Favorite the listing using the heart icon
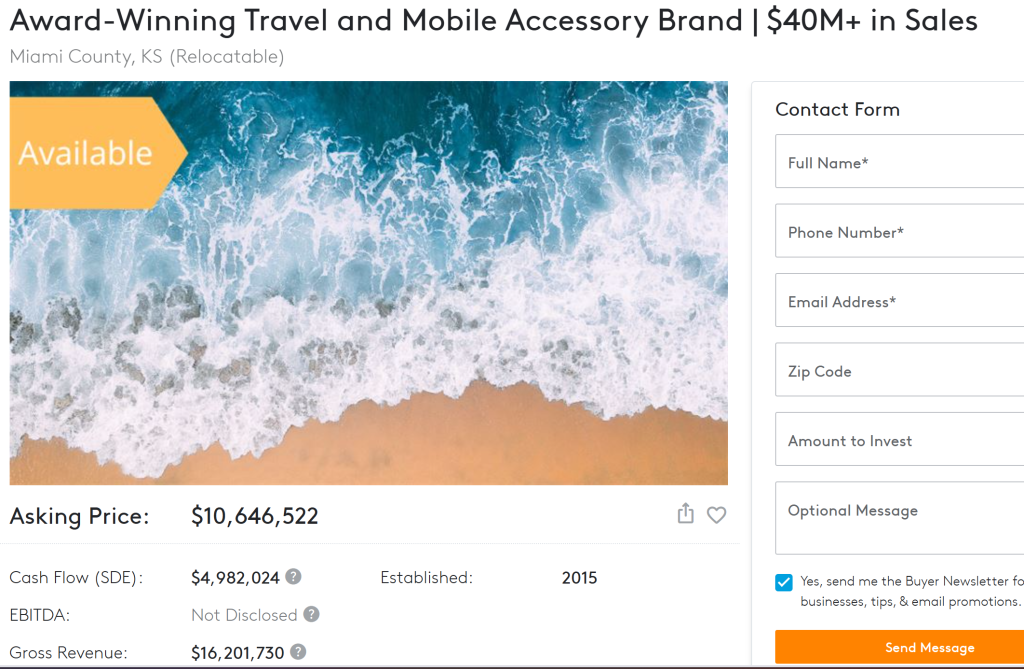The width and height of the screenshot is (1024, 669). (716, 514)
